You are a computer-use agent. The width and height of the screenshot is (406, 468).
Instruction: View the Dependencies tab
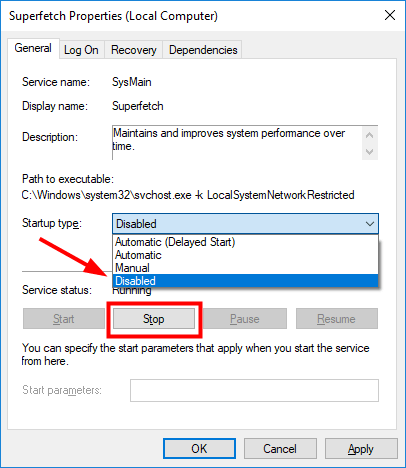pyautogui.click(x=203, y=50)
